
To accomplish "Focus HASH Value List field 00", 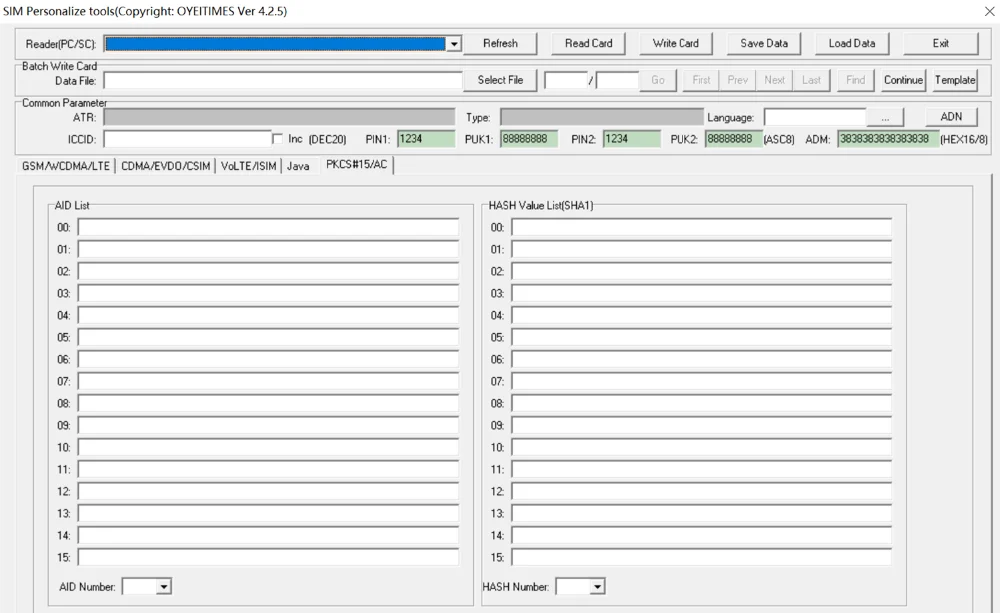I will click(x=702, y=228).
